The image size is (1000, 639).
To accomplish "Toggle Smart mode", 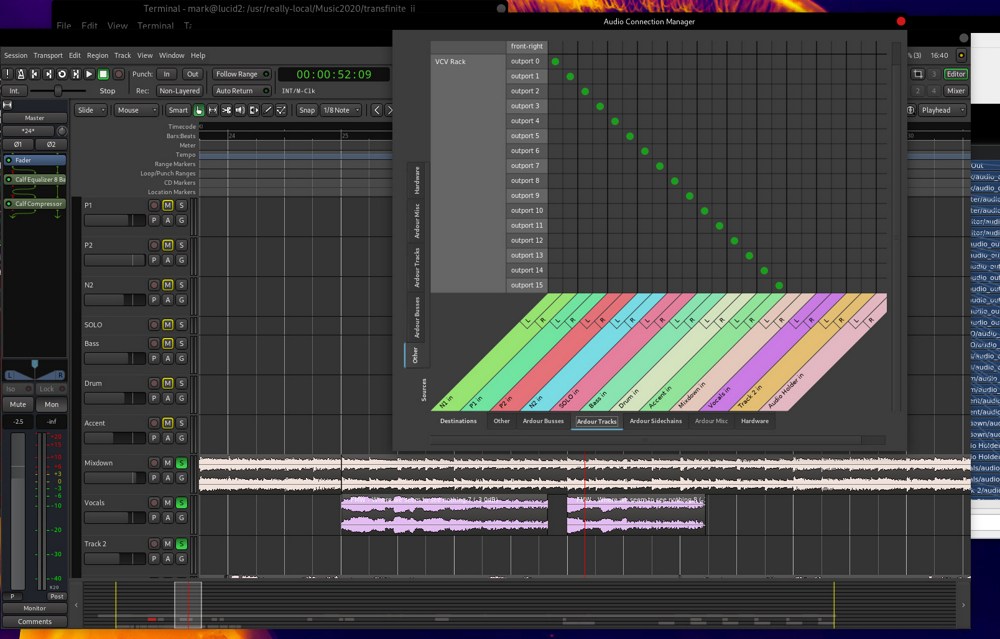I will (178, 110).
